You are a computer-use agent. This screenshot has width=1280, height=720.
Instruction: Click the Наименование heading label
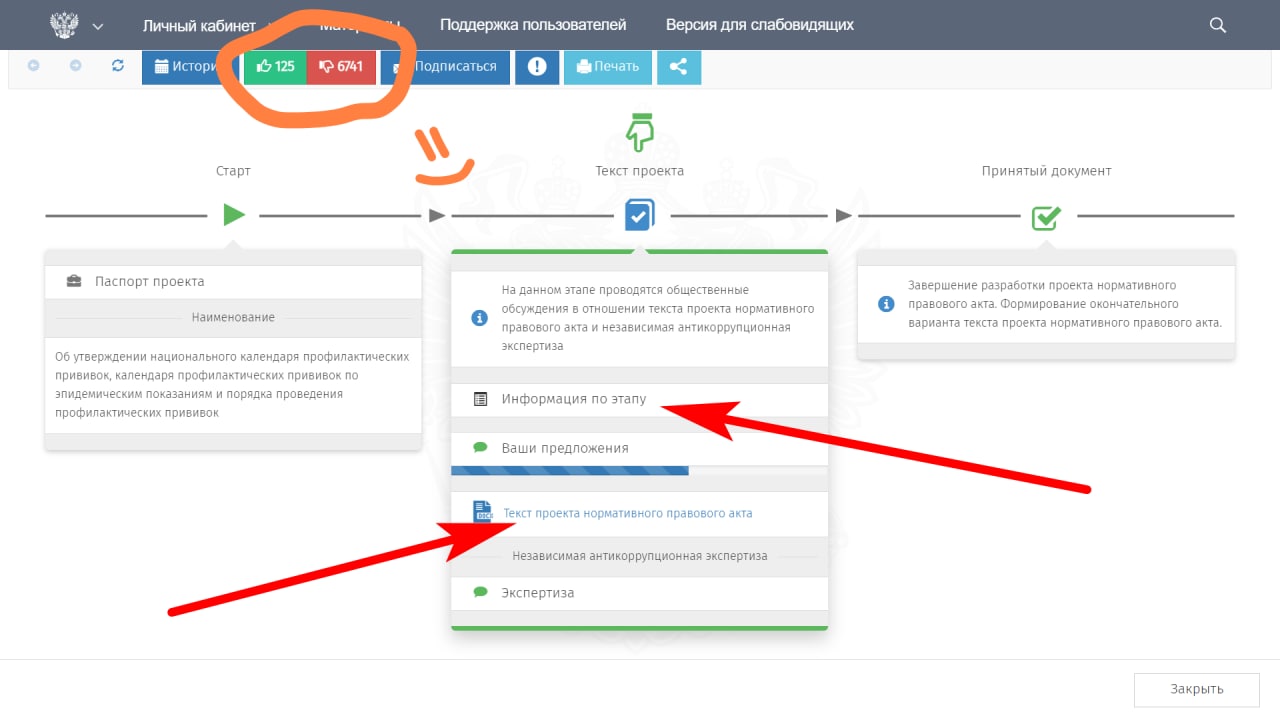[233, 317]
